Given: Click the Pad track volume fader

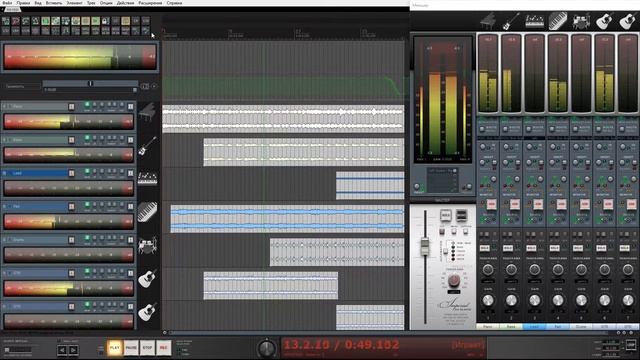Looking at the screenshot, I should [69, 222].
